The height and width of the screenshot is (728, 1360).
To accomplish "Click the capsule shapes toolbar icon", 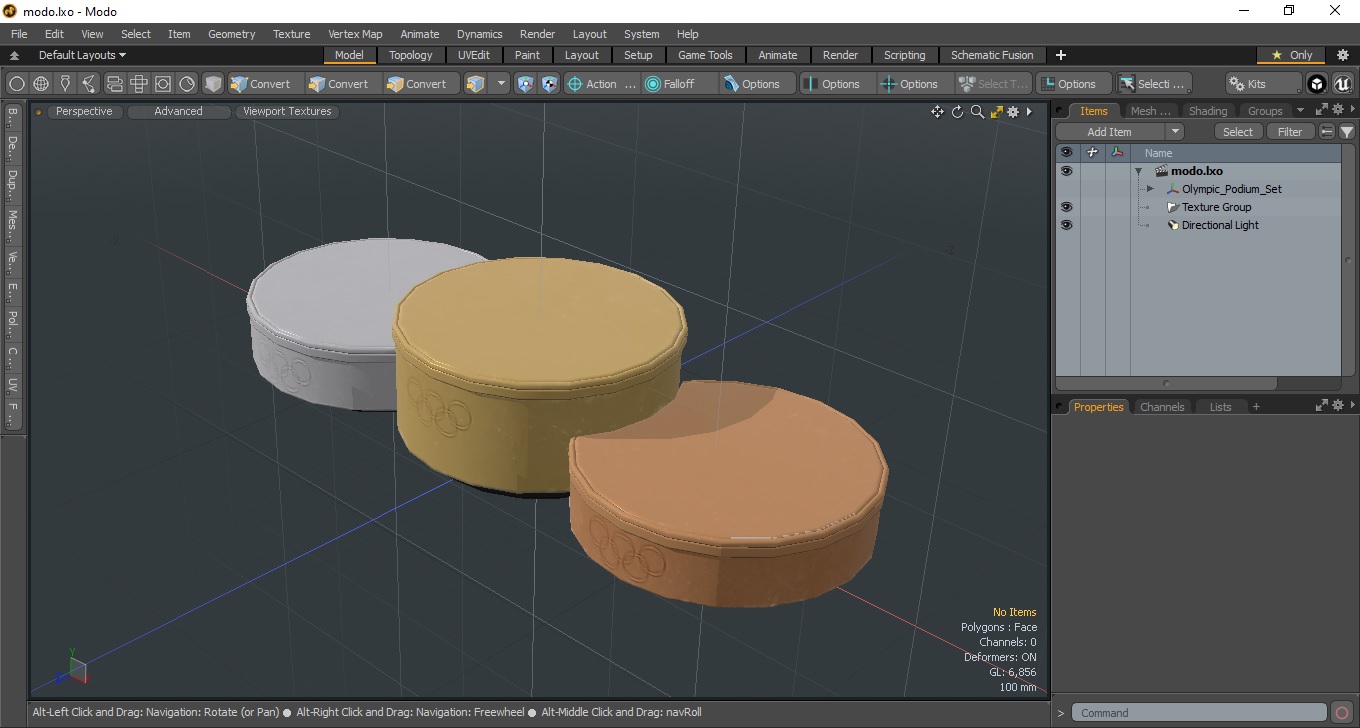I will 114,84.
